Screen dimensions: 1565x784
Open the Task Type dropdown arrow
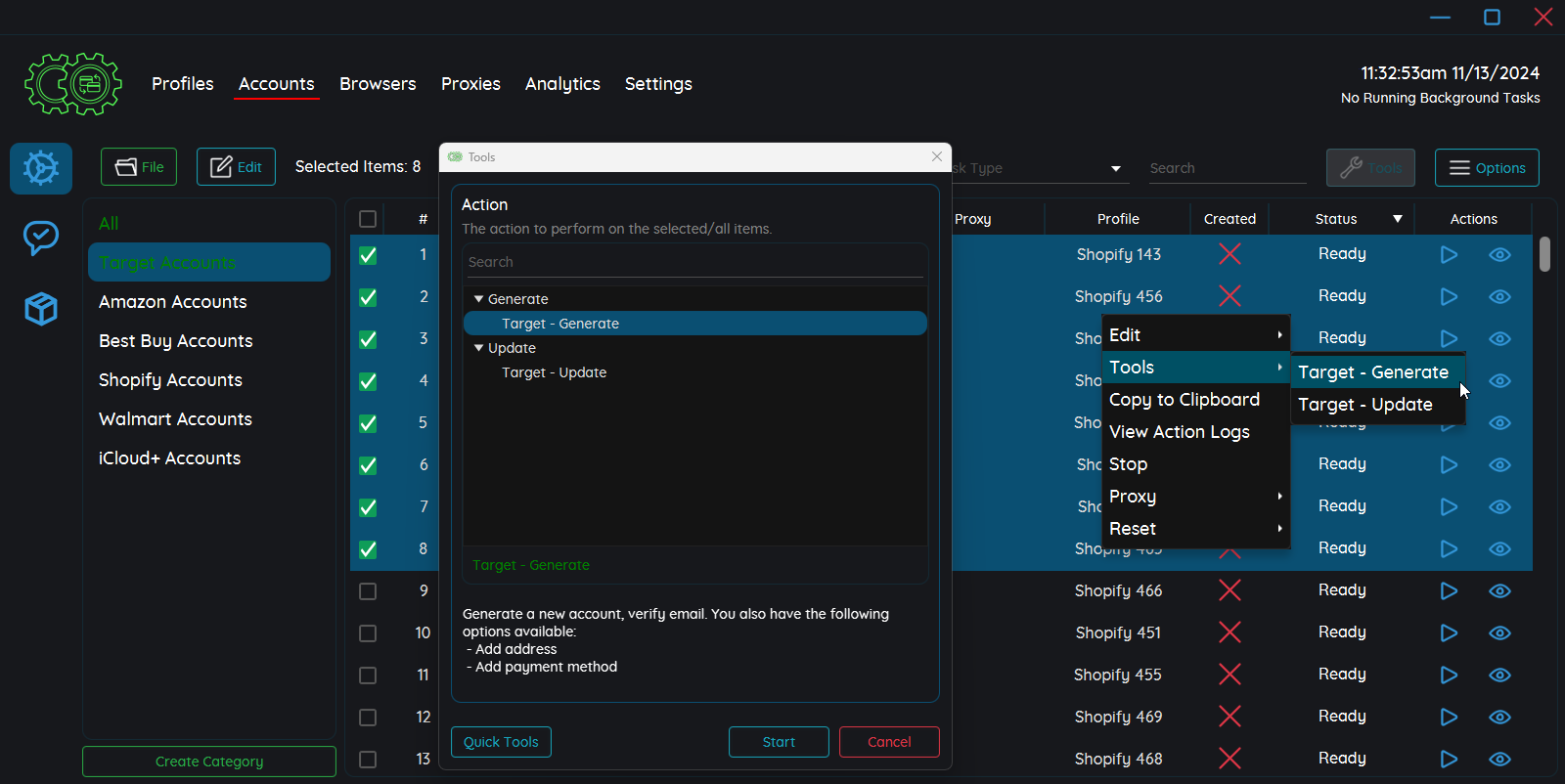(1115, 169)
